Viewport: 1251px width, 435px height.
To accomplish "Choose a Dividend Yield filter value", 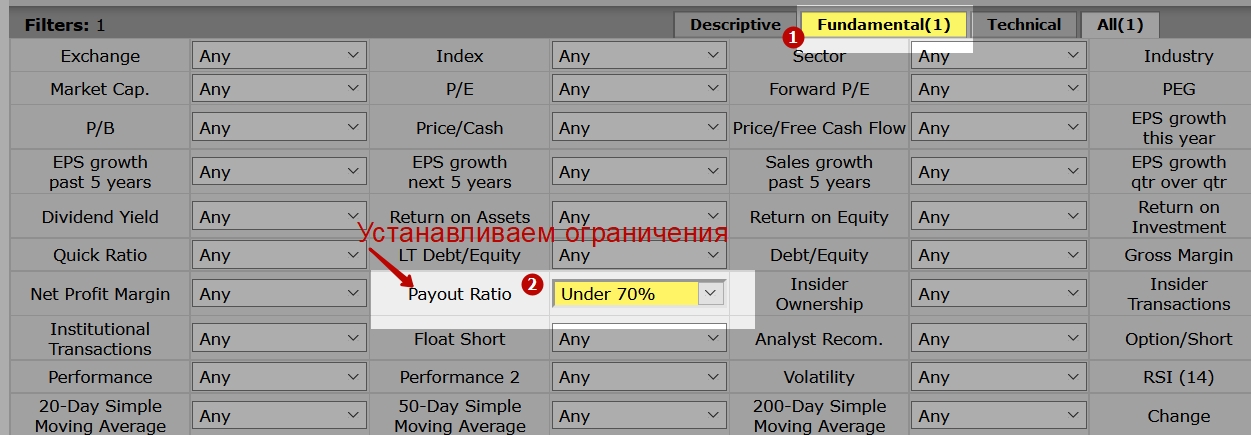I will click(279, 217).
